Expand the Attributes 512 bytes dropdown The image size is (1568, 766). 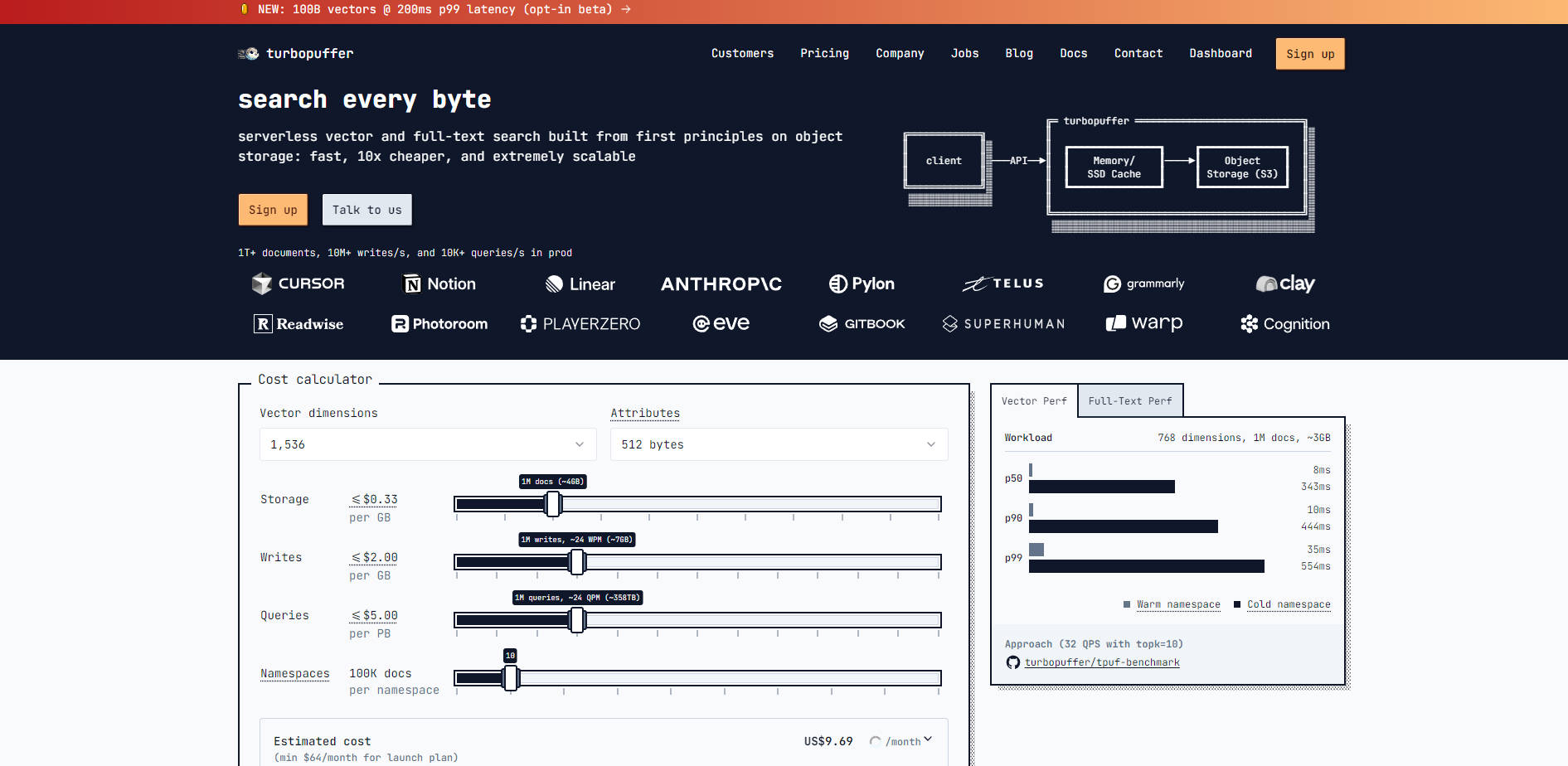(779, 444)
